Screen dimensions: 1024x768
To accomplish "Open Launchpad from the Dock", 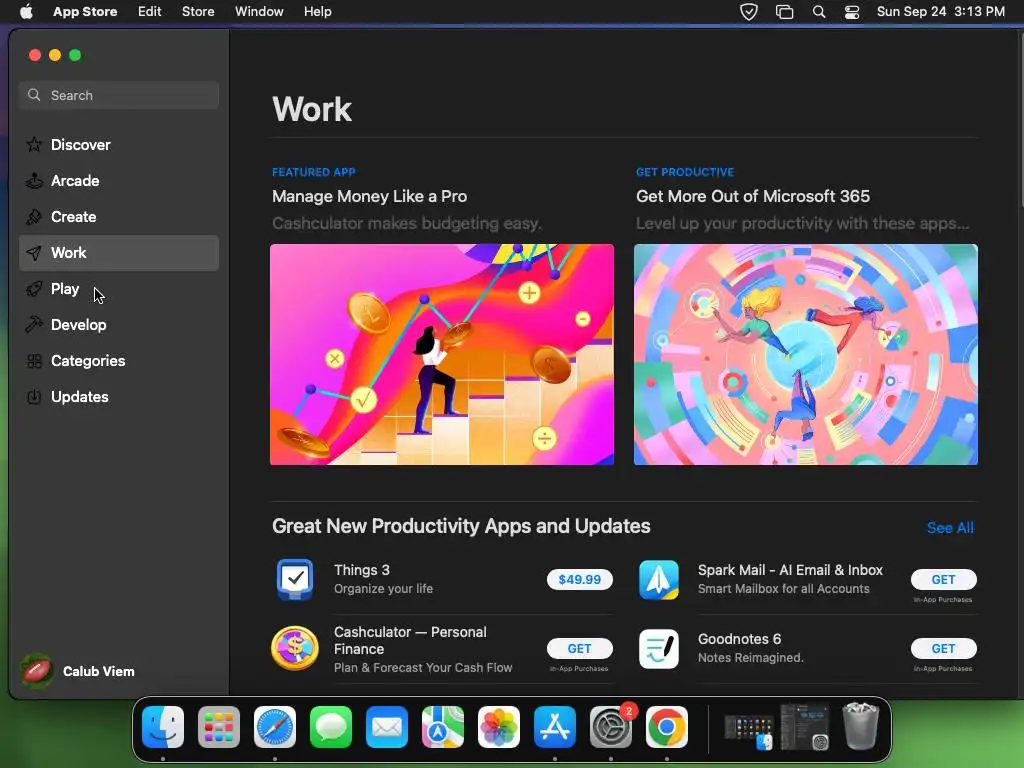I will tap(219, 726).
